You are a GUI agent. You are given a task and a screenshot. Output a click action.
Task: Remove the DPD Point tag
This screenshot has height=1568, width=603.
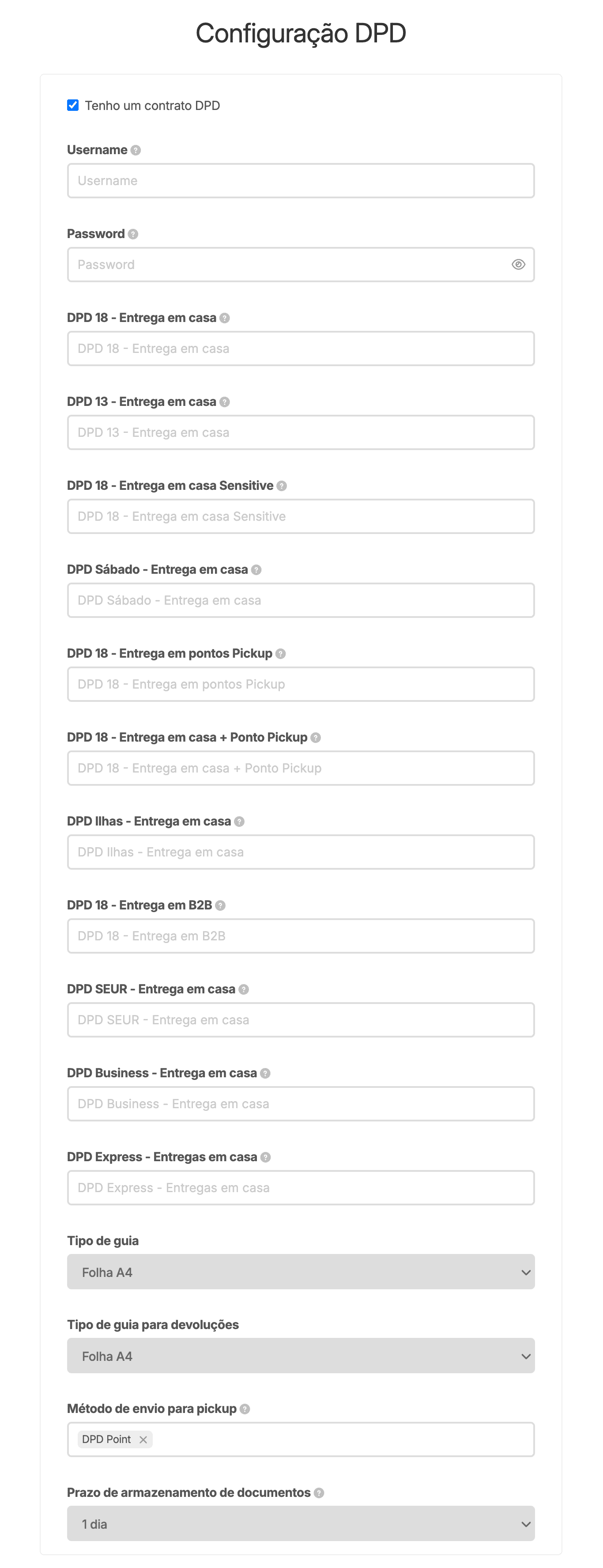point(143,1440)
